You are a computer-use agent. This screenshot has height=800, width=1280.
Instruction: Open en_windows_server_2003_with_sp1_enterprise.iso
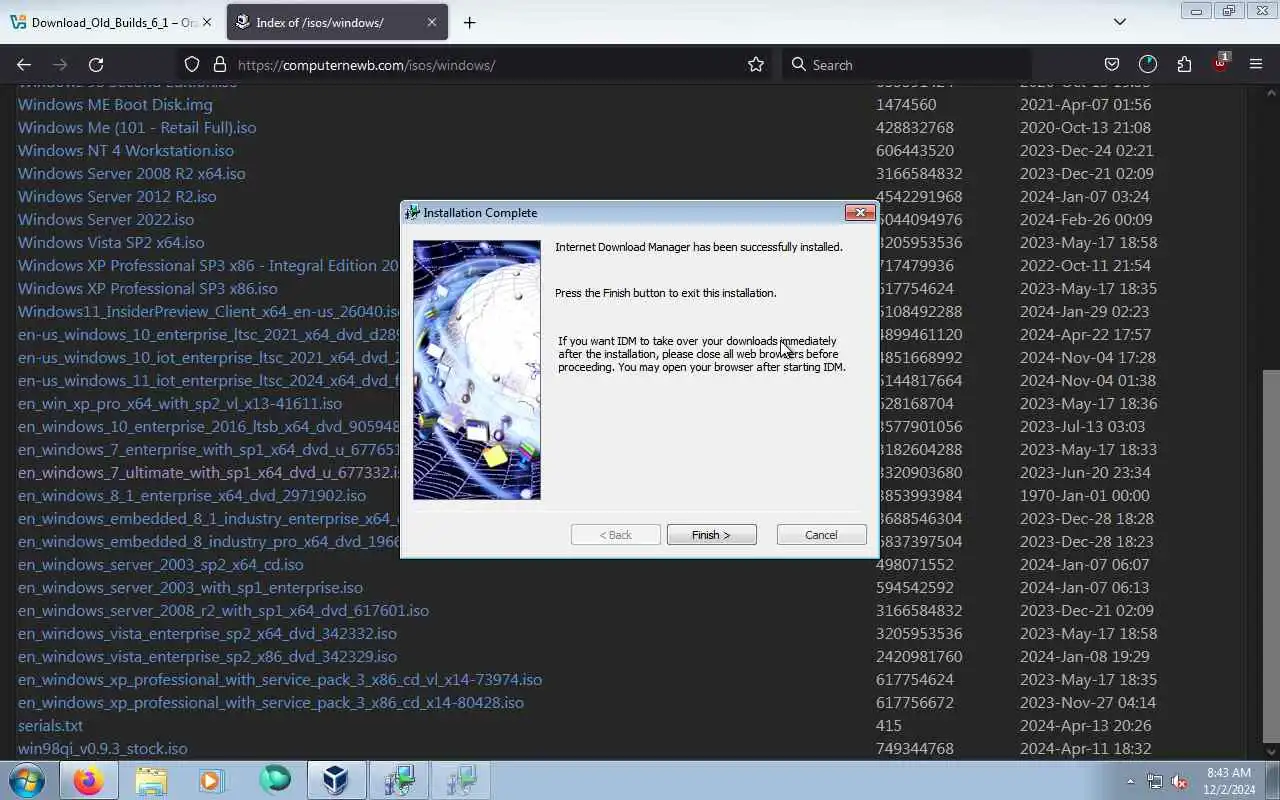point(190,587)
